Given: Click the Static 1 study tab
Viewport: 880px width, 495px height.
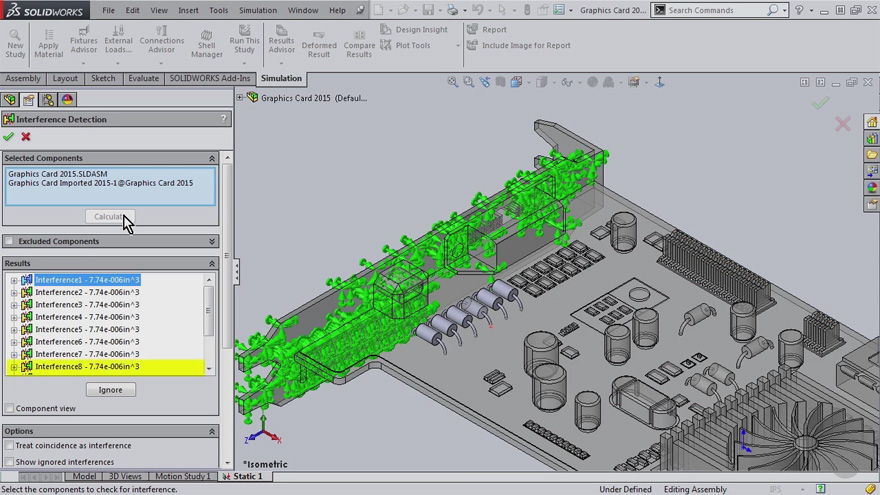Looking at the screenshot, I should (x=242, y=476).
